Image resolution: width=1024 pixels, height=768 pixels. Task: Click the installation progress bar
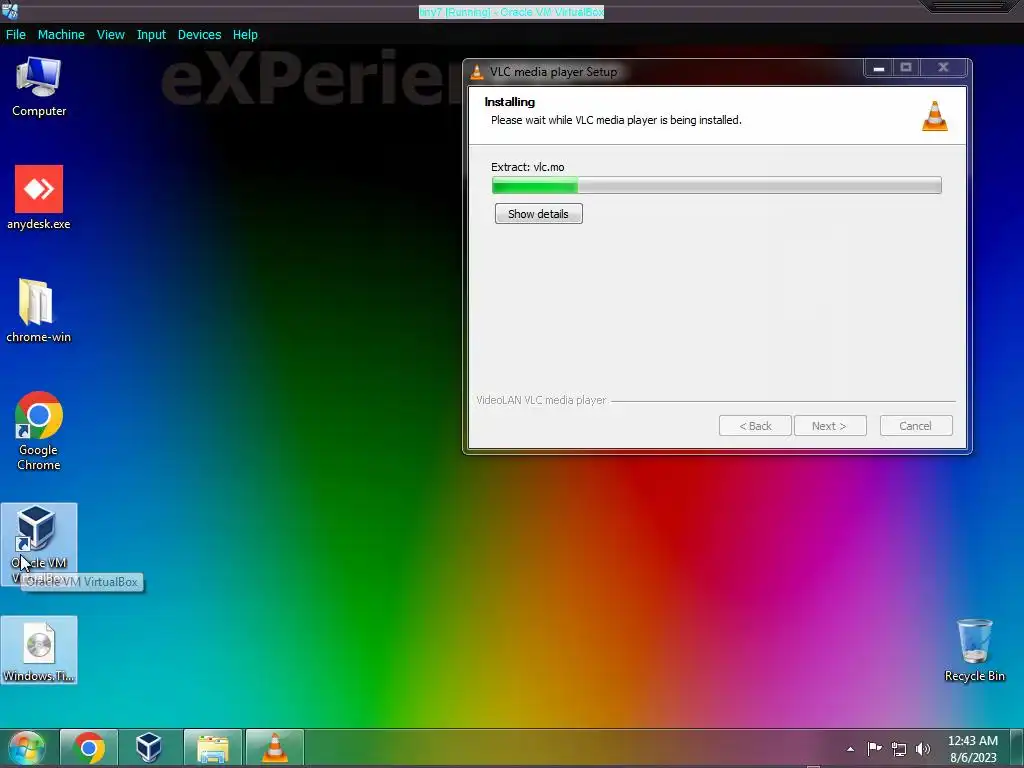[716, 185]
